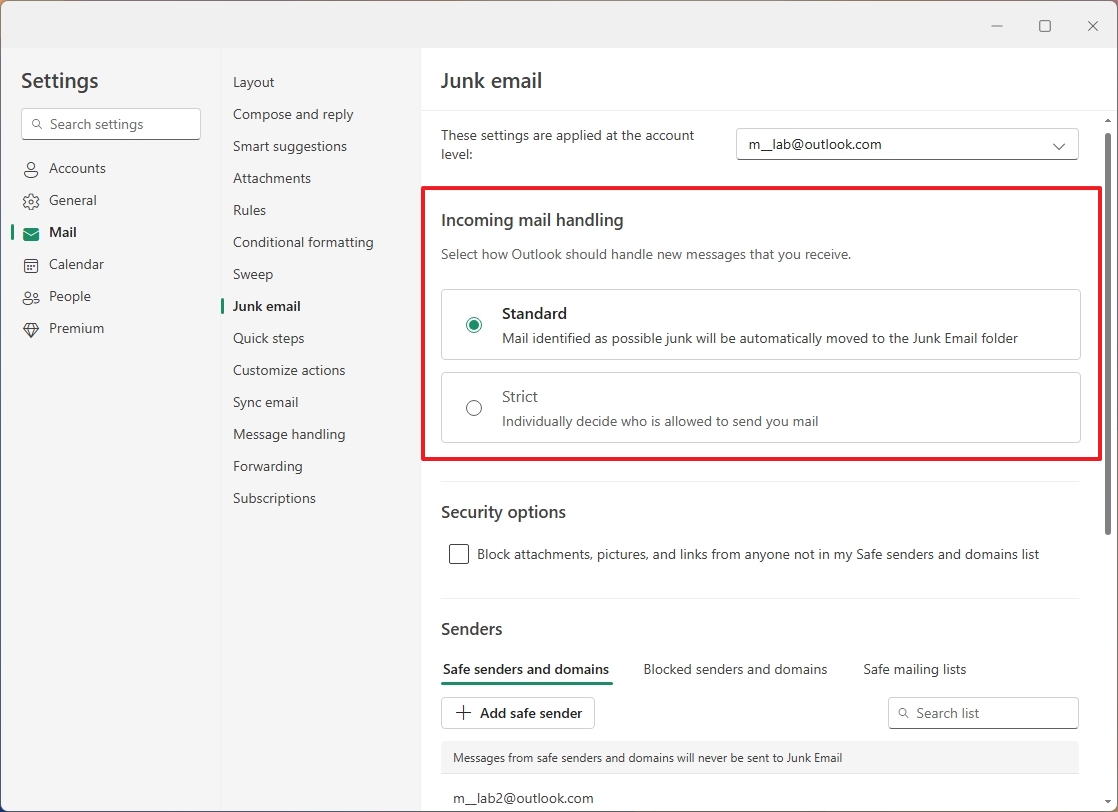
Task: Open Quick steps settings
Action: click(x=268, y=339)
